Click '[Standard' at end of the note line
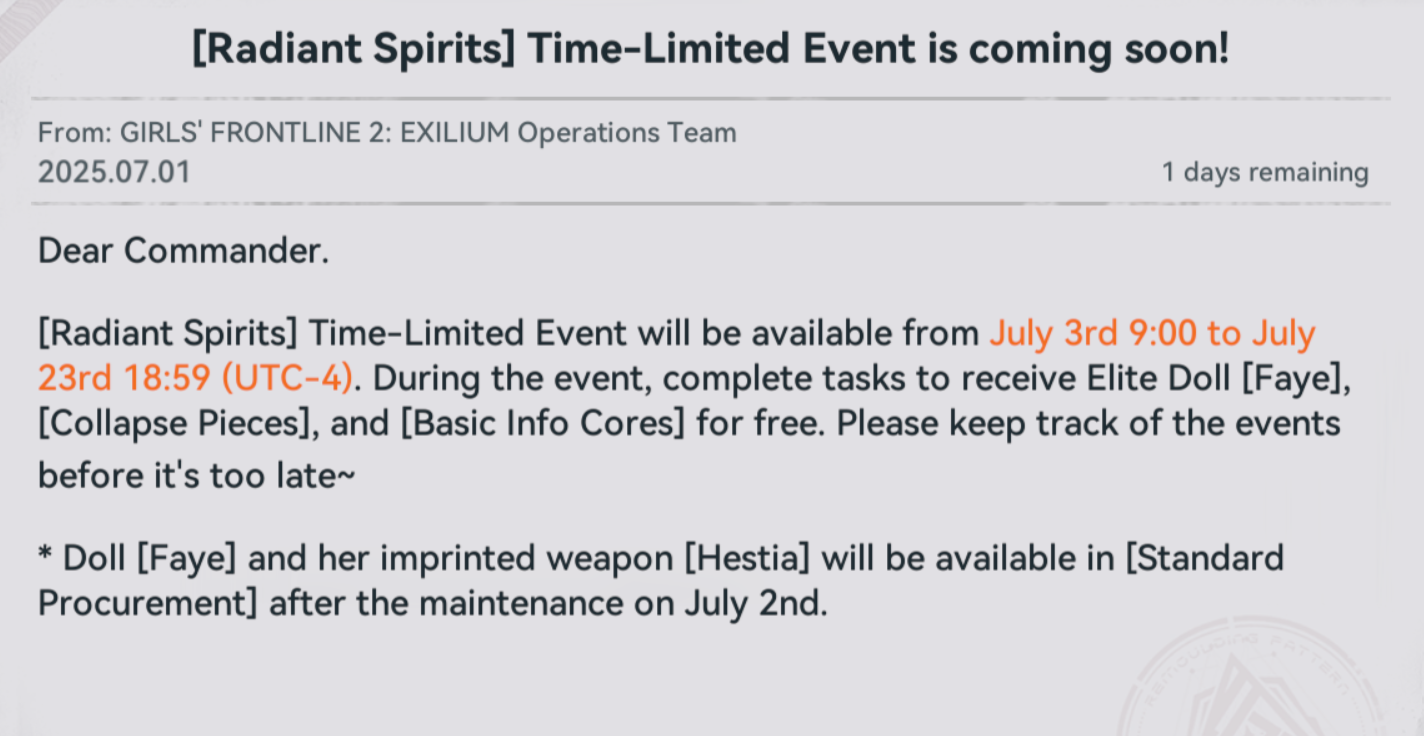 1205,558
